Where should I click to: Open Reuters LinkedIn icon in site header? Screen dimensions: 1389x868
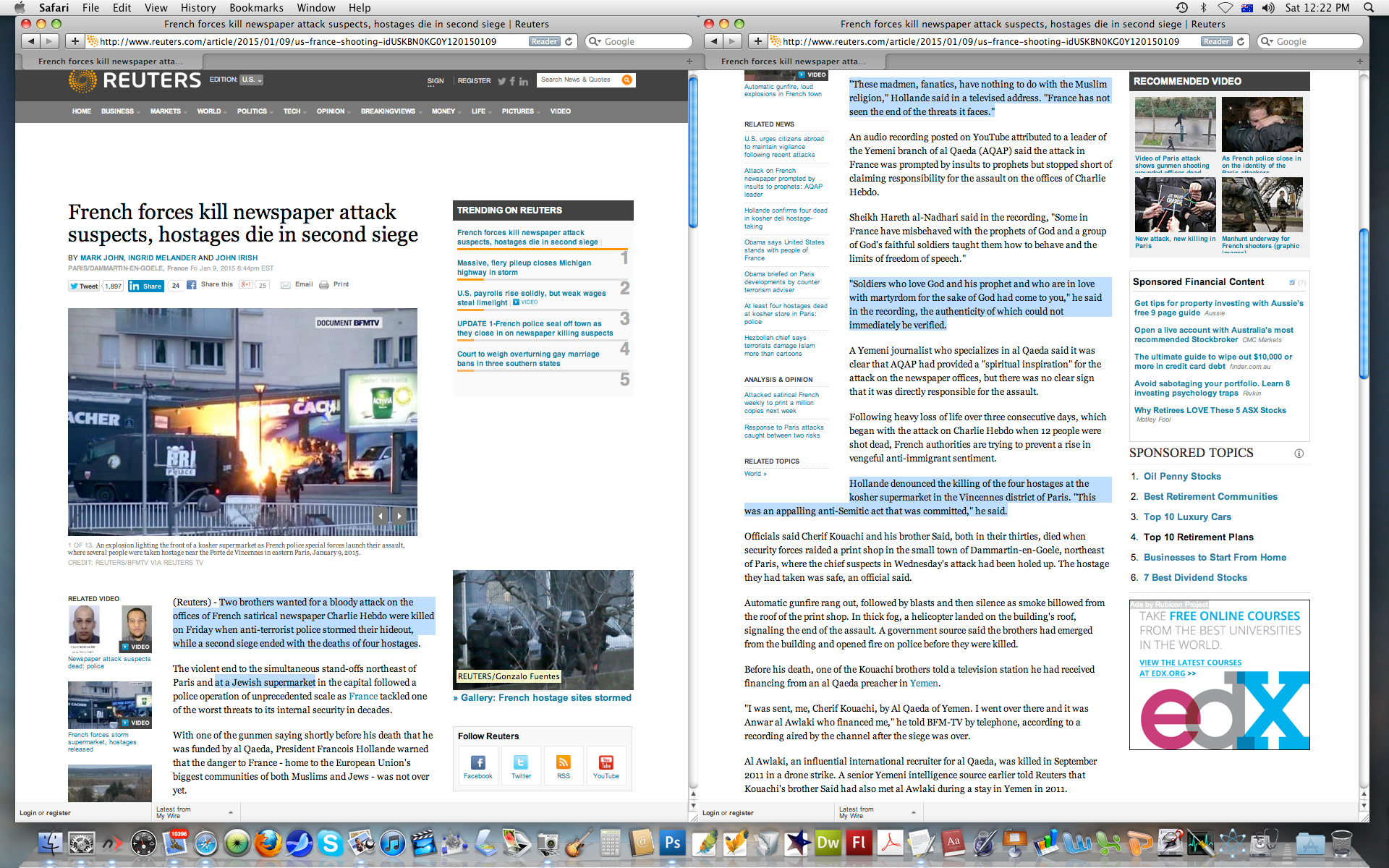coord(523,81)
